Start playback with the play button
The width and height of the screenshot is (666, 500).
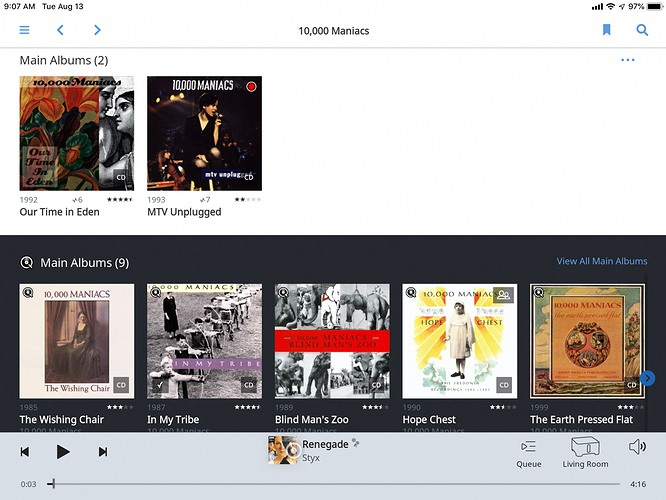(63, 452)
